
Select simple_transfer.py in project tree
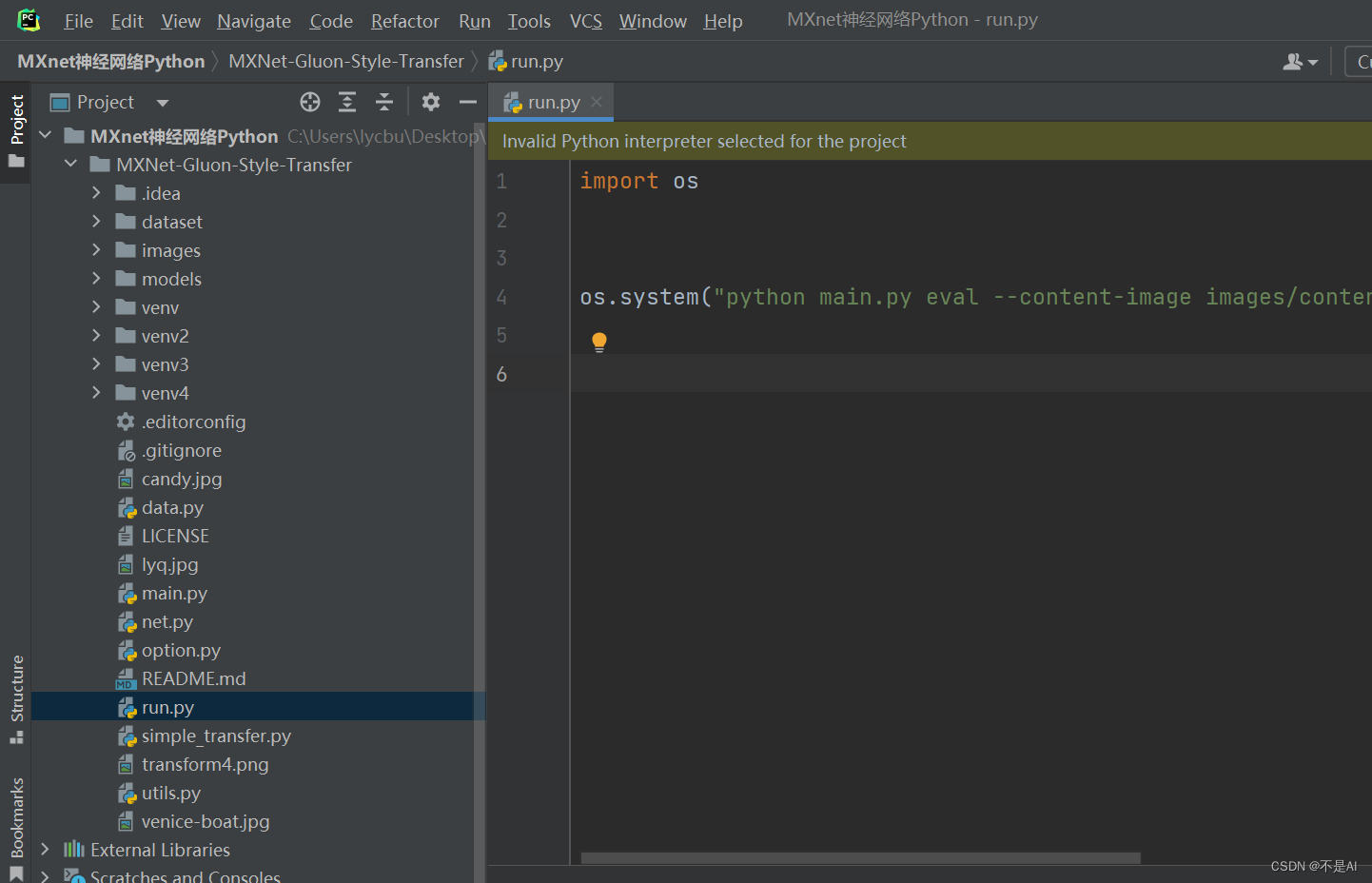tap(216, 736)
